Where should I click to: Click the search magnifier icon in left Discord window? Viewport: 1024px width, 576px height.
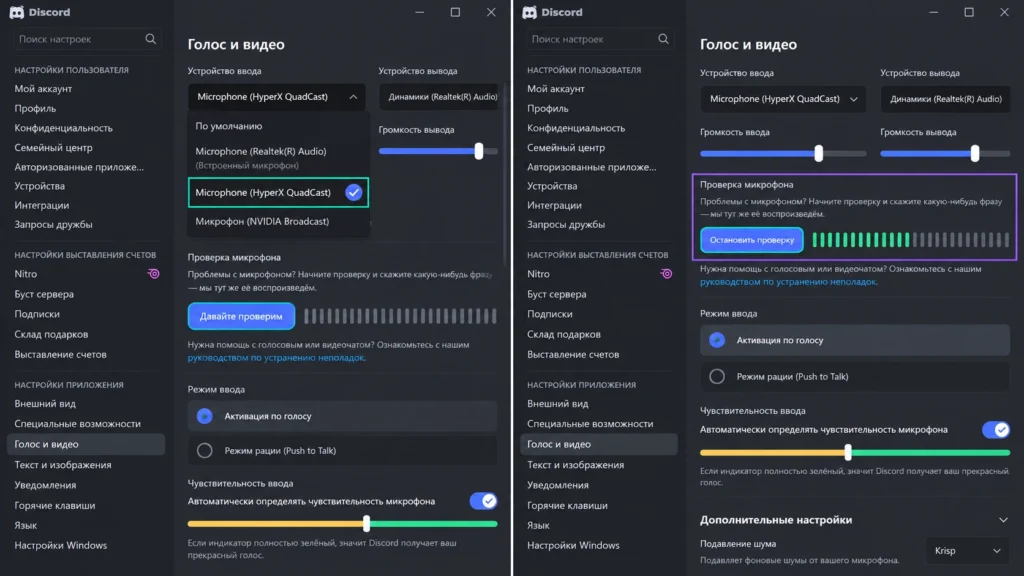tap(150, 39)
